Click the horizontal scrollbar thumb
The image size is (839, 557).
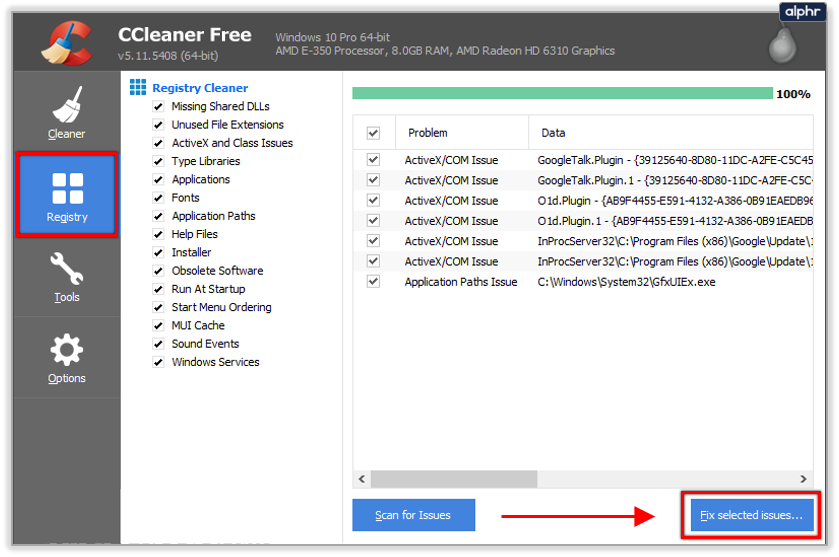454,479
